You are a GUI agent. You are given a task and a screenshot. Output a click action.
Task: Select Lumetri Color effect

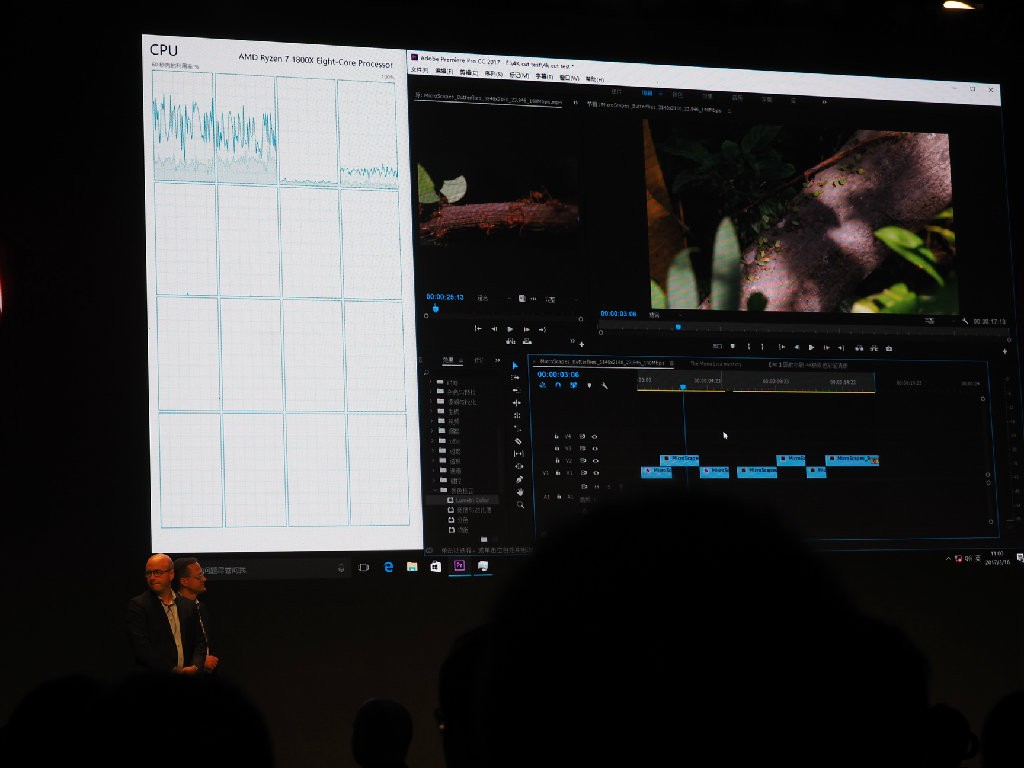472,500
